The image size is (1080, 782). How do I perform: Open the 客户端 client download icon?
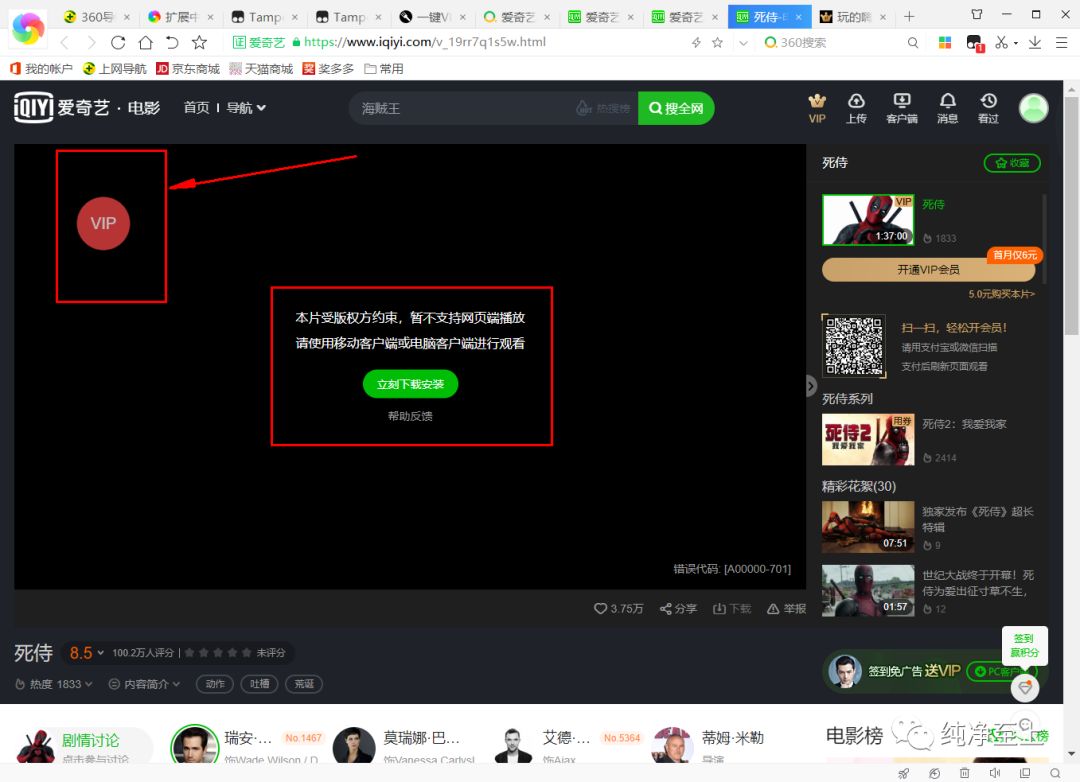click(x=902, y=109)
